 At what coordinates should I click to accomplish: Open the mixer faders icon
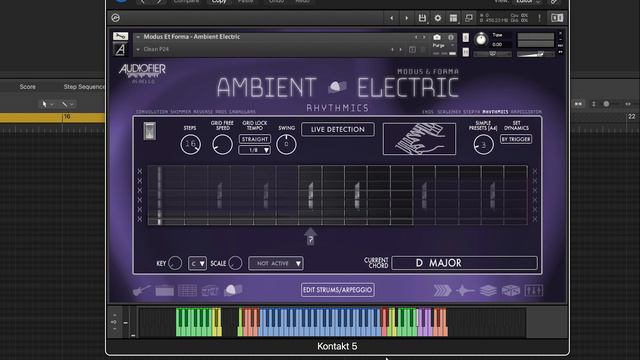coord(534,291)
